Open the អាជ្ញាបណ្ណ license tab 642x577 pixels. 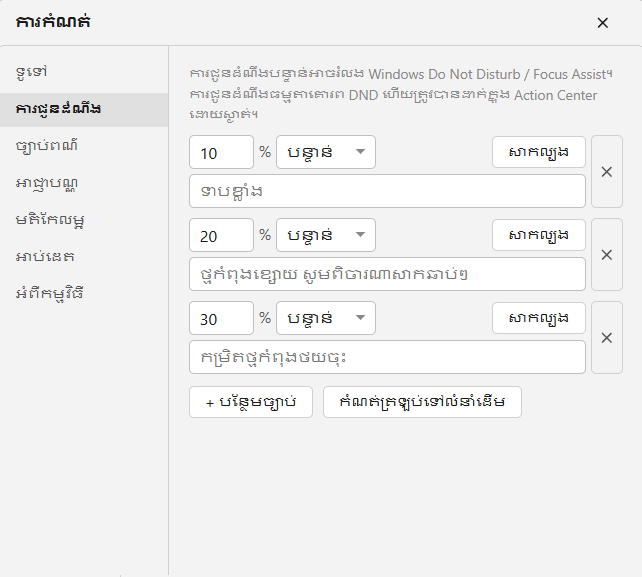84,183
